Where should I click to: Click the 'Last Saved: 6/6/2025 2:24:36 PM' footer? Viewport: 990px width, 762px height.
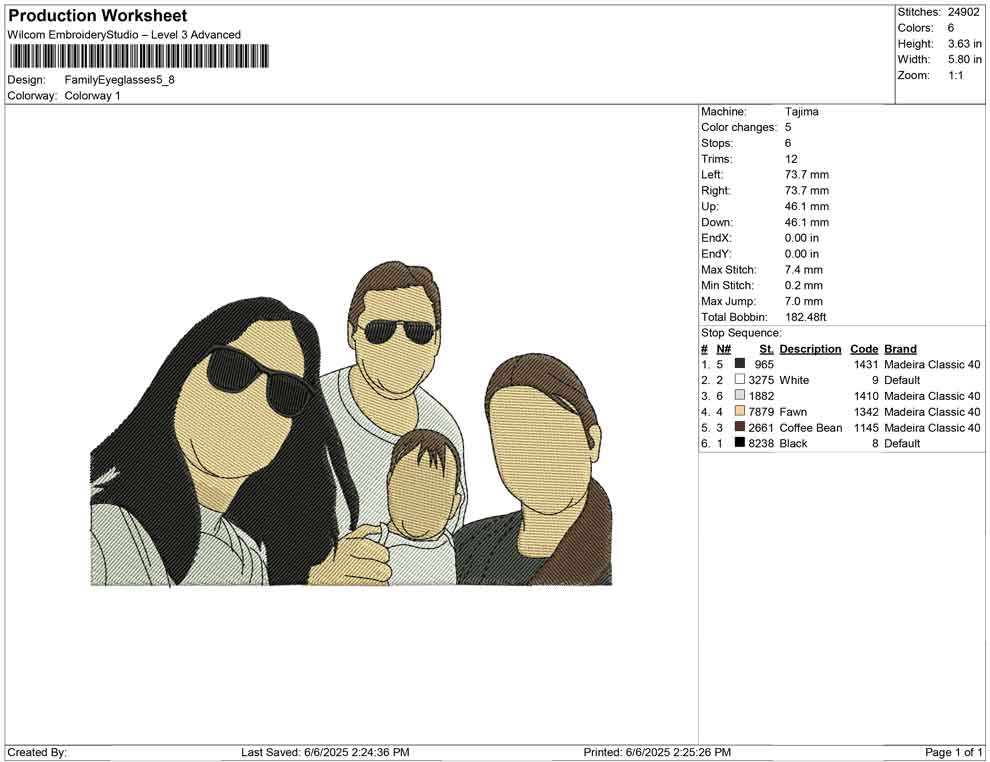325,752
